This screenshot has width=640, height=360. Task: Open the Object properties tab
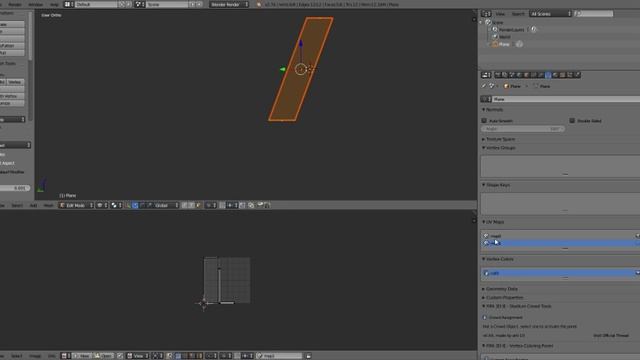coord(527,75)
